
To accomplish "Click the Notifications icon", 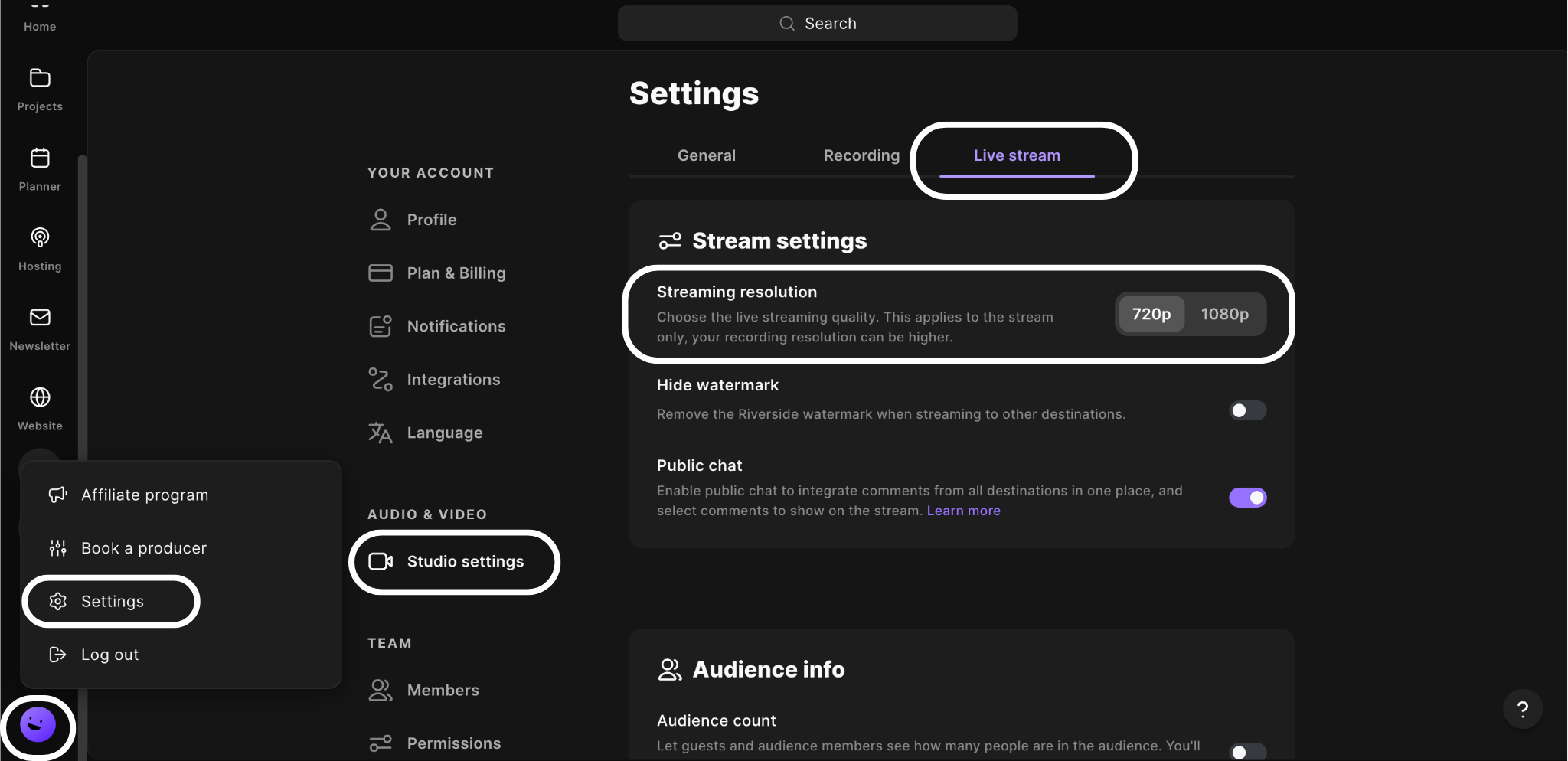I will coord(381,326).
